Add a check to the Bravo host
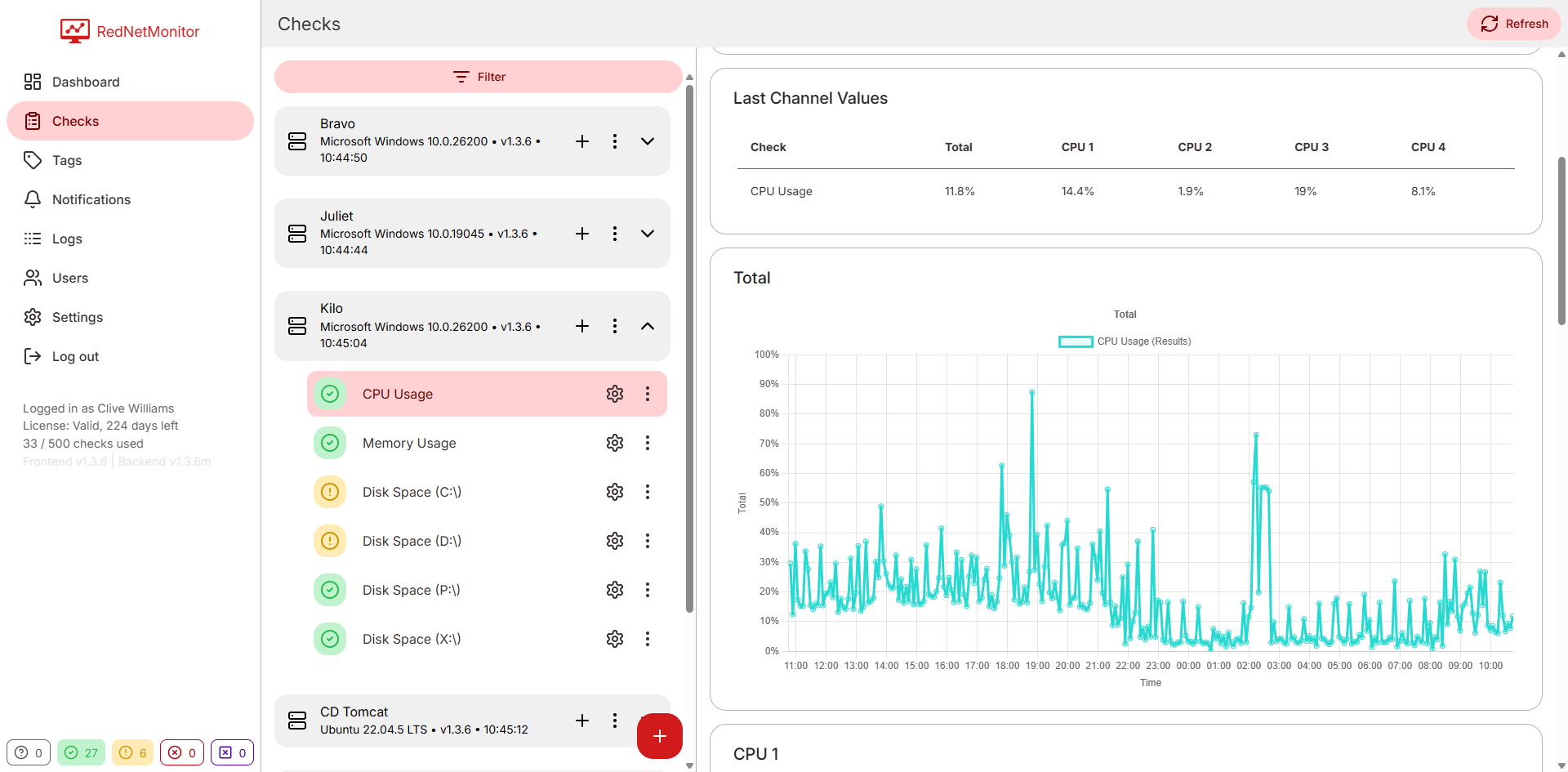 [x=582, y=141]
